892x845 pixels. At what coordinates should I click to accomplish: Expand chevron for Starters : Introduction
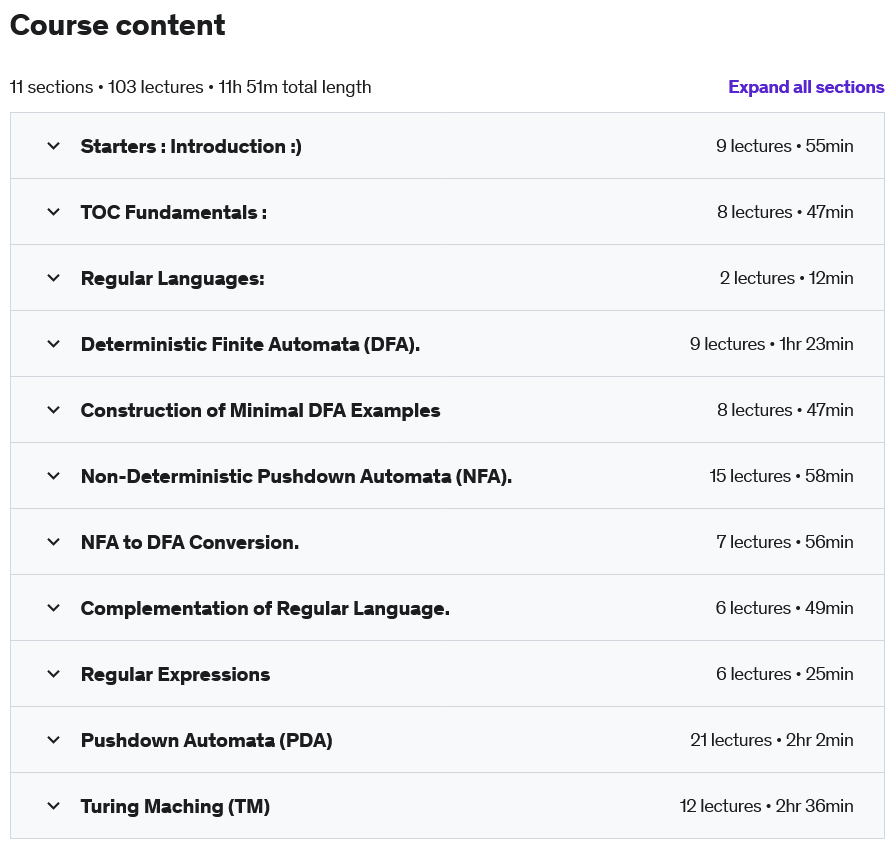point(53,146)
